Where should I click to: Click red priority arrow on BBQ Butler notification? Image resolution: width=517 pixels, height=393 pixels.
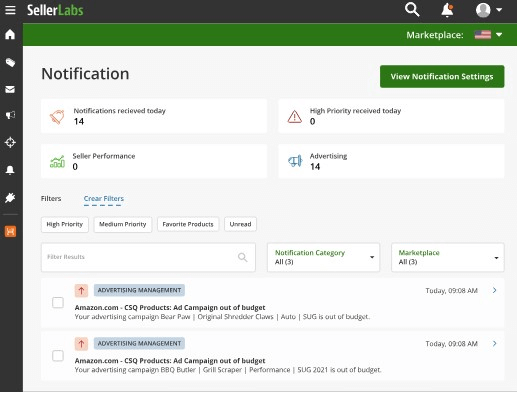coord(81,344)
